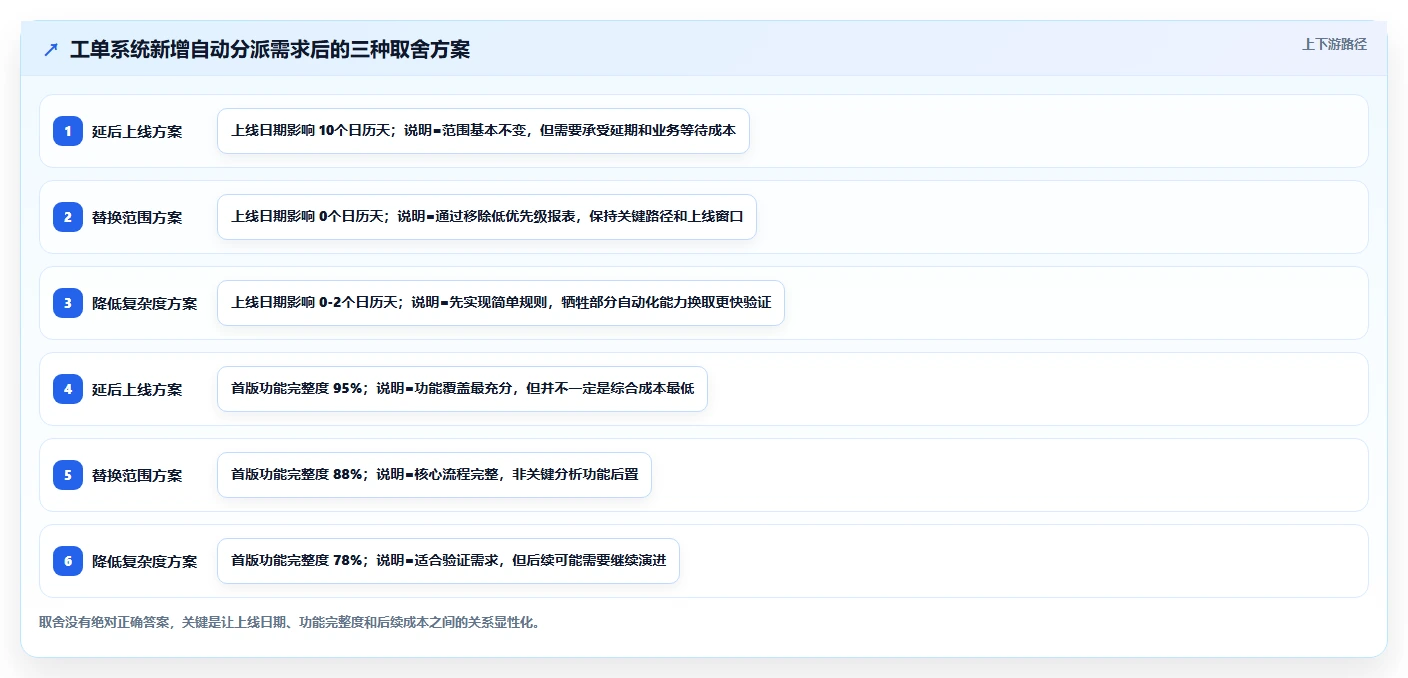Click the 上下游路径 label
Viewport: 1408px width, 678px height.
tap(1334, 45)
